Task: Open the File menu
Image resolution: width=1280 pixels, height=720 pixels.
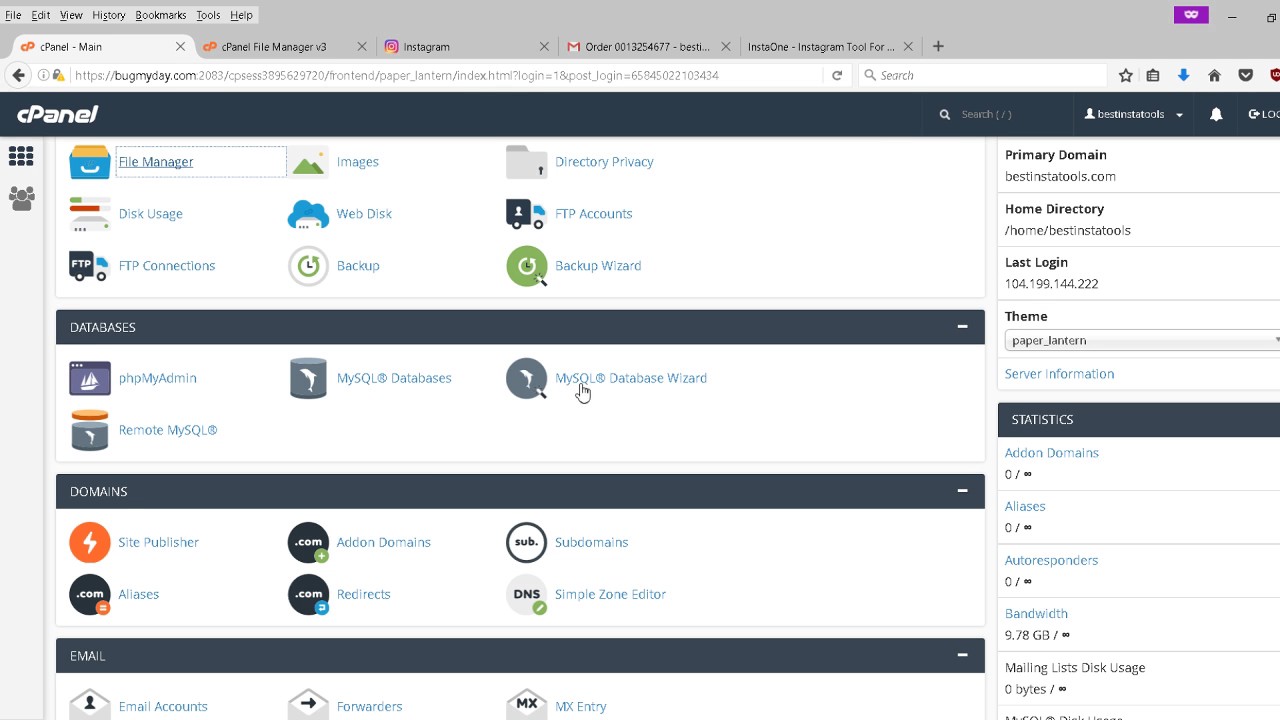Action: [13, 15]
